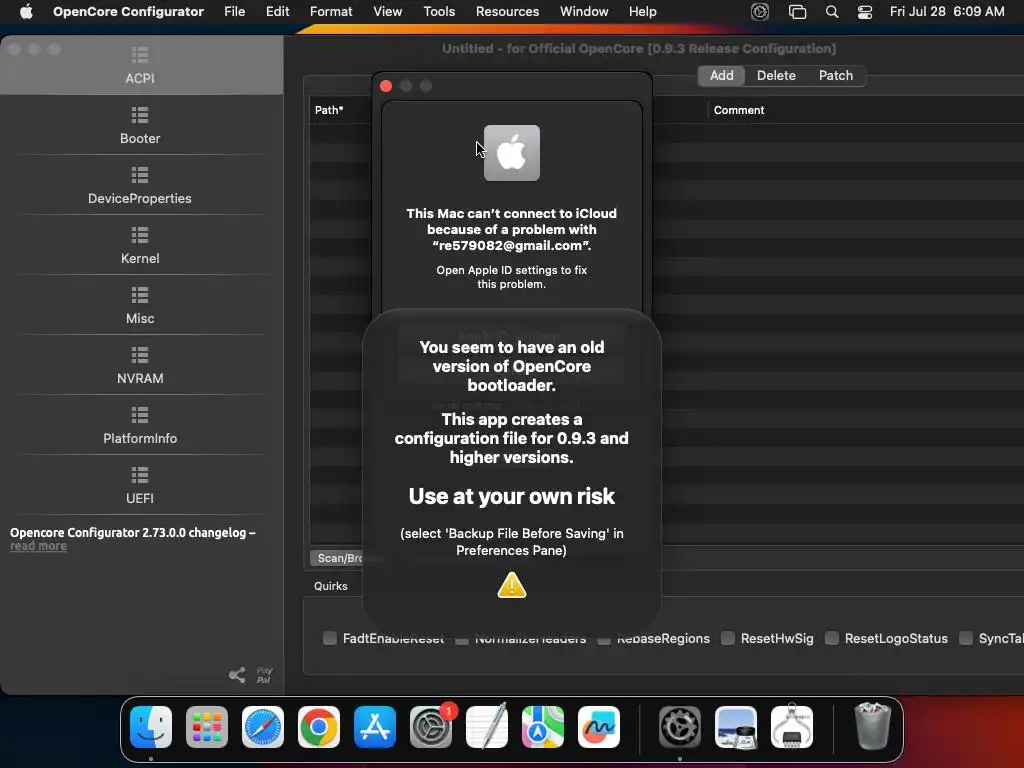Screen dimensions: 1024x768
Task: Open Trash from the dock
Action: (872, 727)
